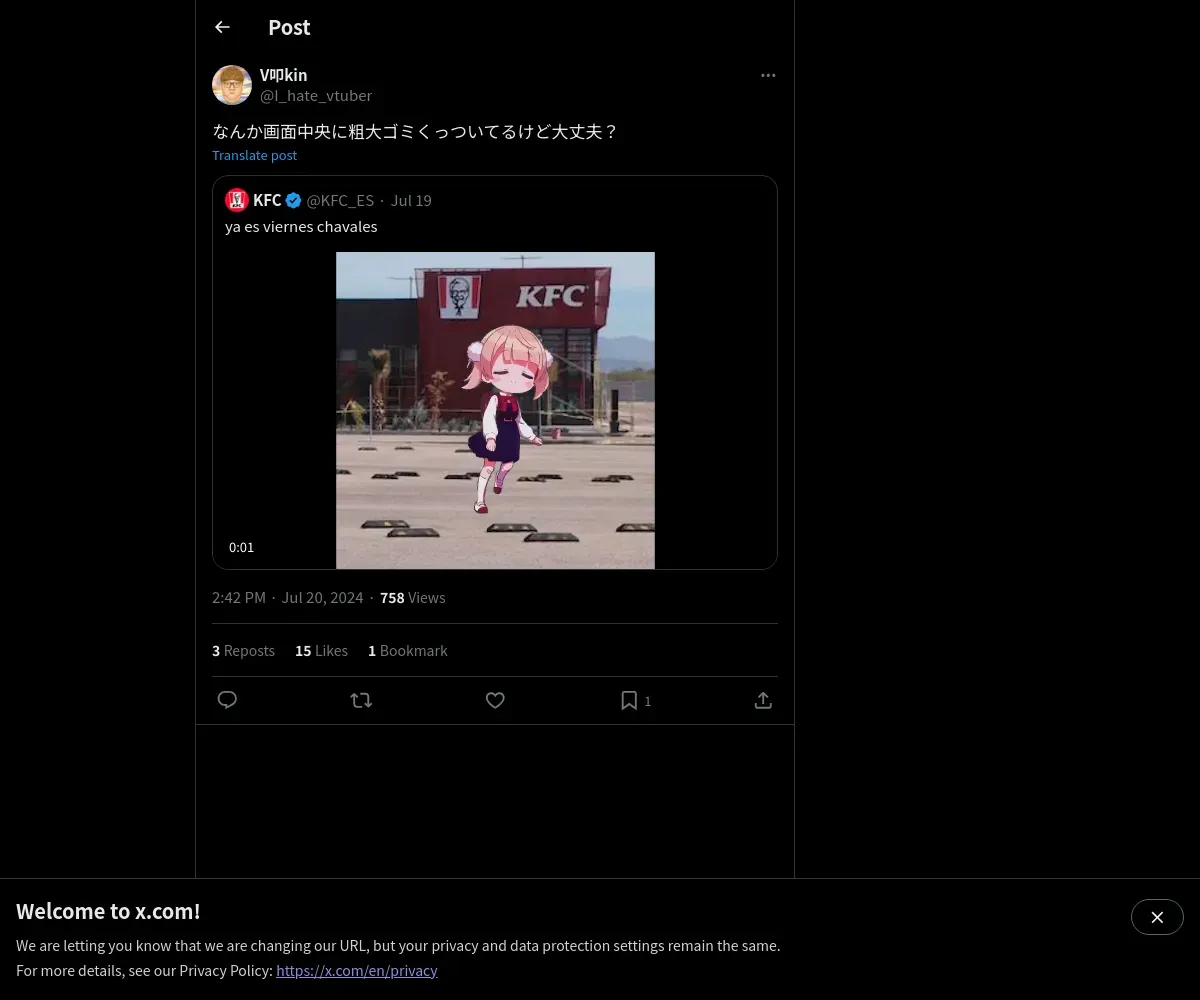Viewport: 1200px width, 1000px height.
Task: Close the Welcome to x.com banner
Action: click(1157, 917)
